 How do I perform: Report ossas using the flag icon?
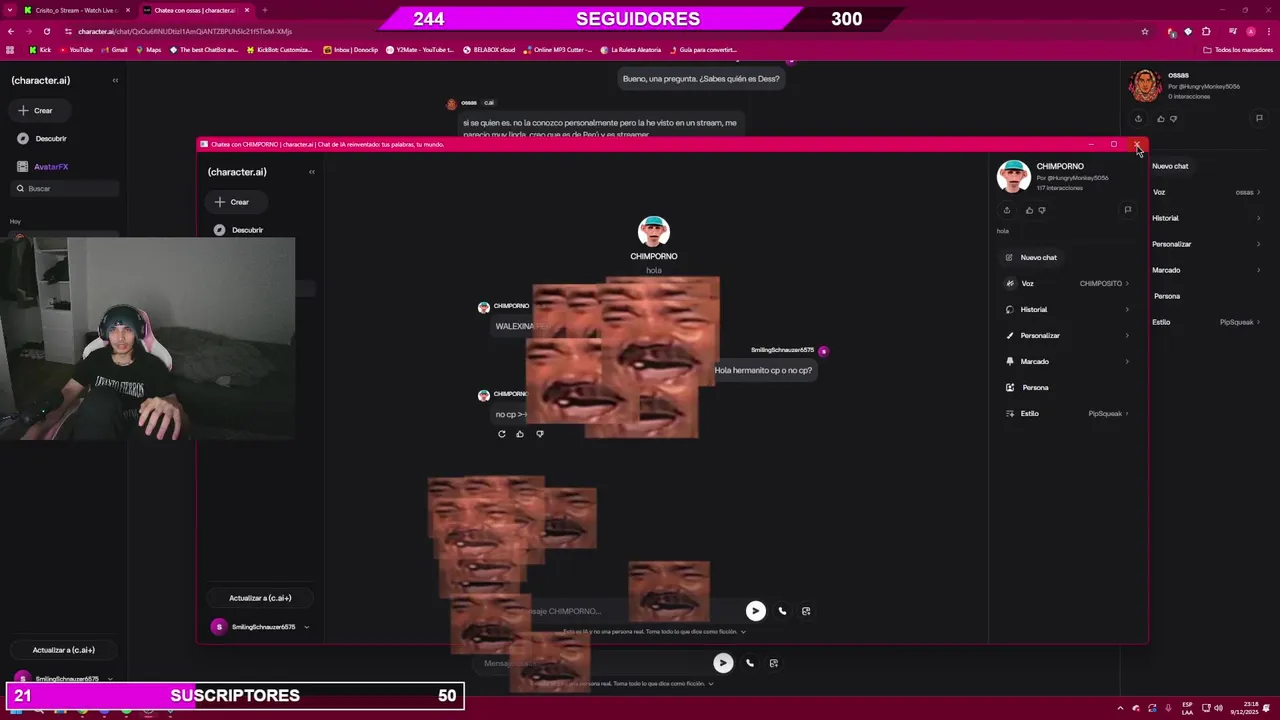point(1259,118)
